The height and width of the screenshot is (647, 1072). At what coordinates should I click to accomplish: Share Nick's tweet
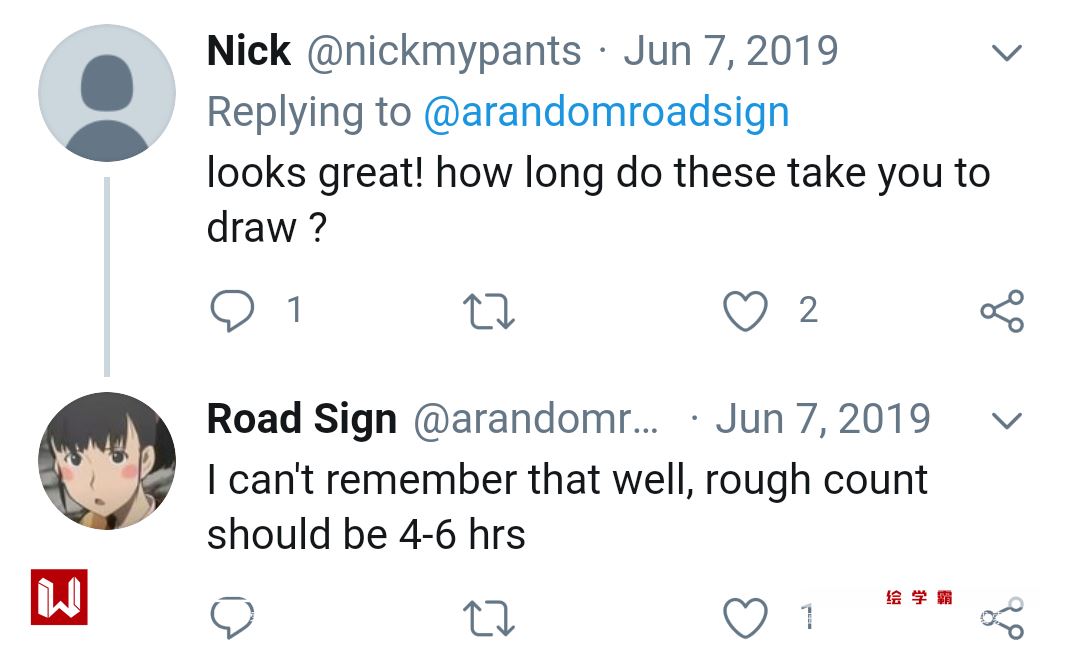pyautogui.click(x=1002, y=311)
